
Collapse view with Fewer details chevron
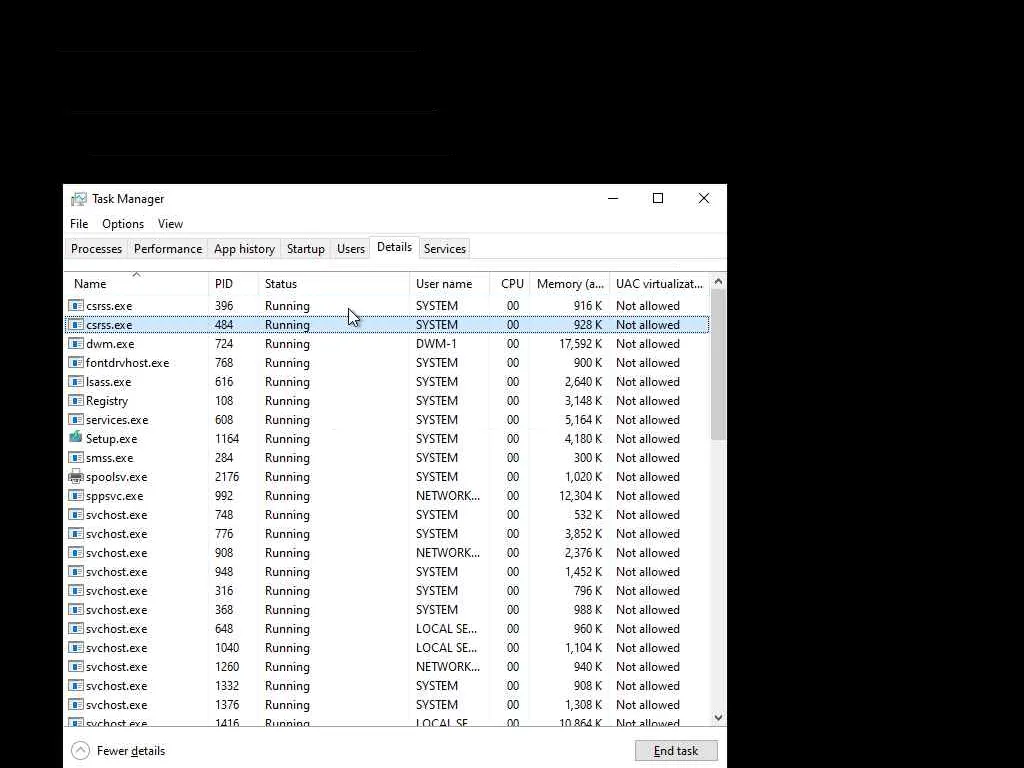click(80, 750)
